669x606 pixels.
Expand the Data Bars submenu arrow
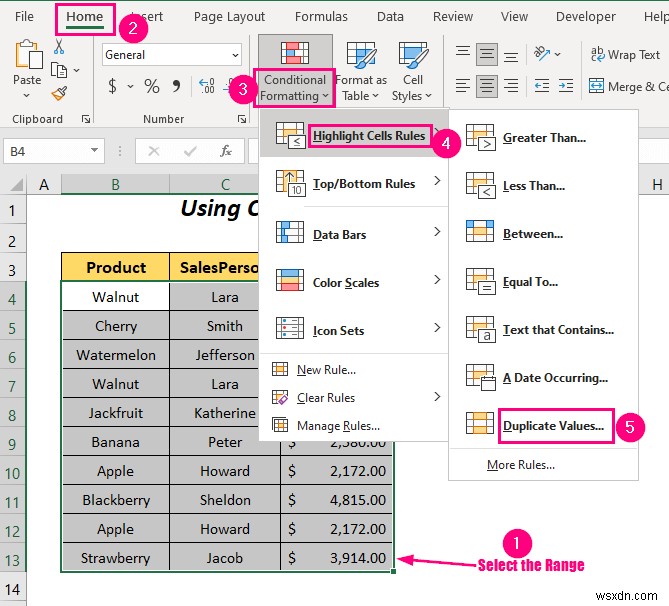point(437,232)
